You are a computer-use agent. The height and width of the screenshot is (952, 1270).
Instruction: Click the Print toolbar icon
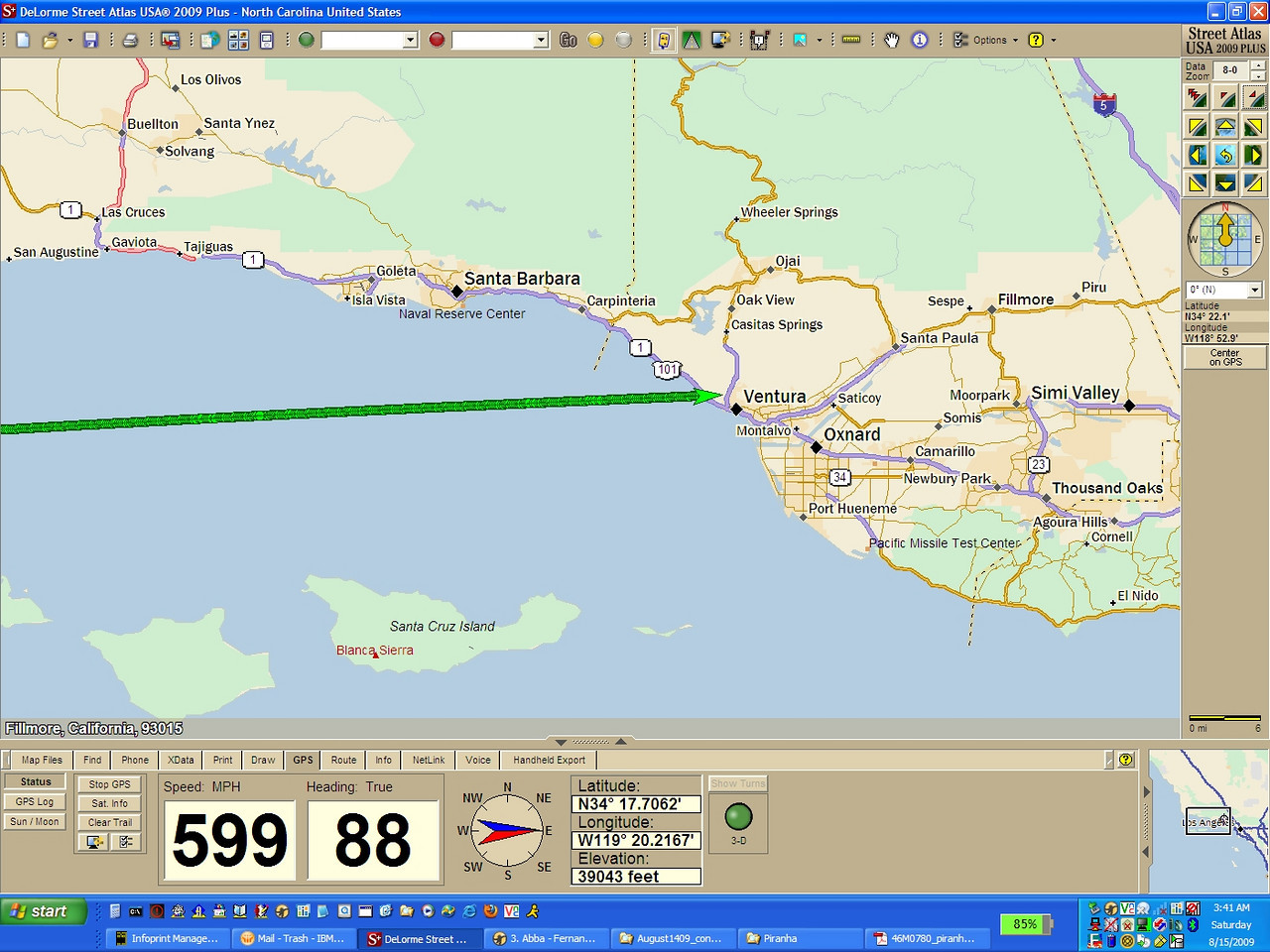(x=130, y=40)
